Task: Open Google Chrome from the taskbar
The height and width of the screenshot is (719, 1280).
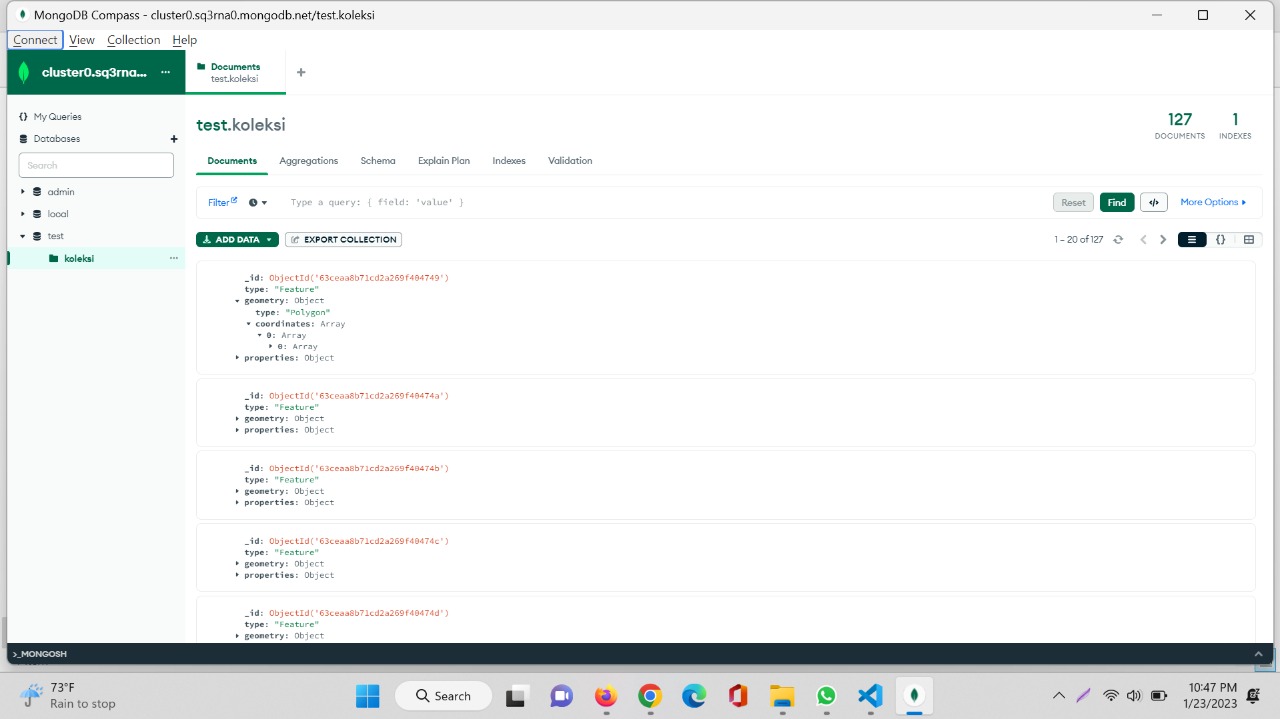Action: click(x=650, y=695)
